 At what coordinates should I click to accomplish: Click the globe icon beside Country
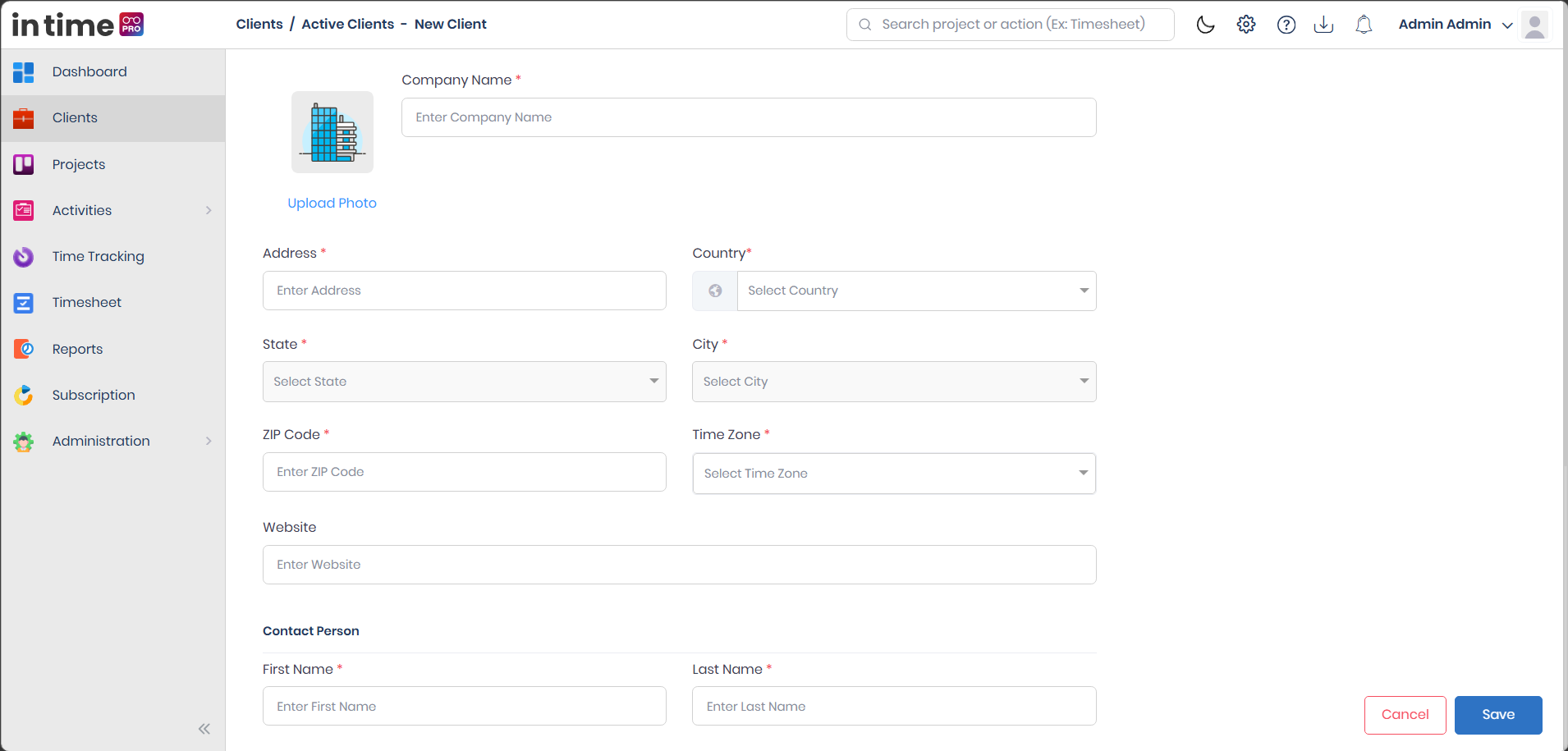[x=715, y=291]
